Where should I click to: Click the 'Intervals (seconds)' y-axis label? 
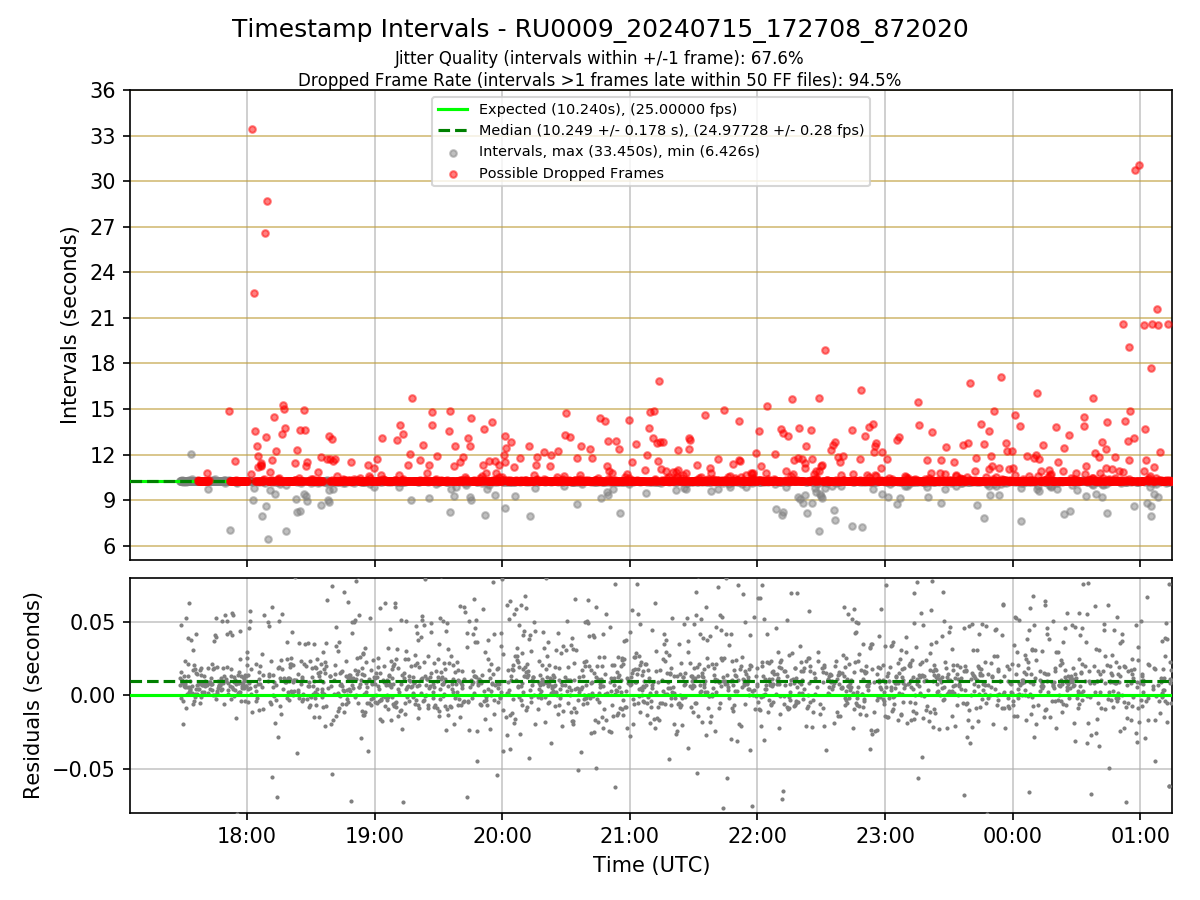(x=70, y=324)
